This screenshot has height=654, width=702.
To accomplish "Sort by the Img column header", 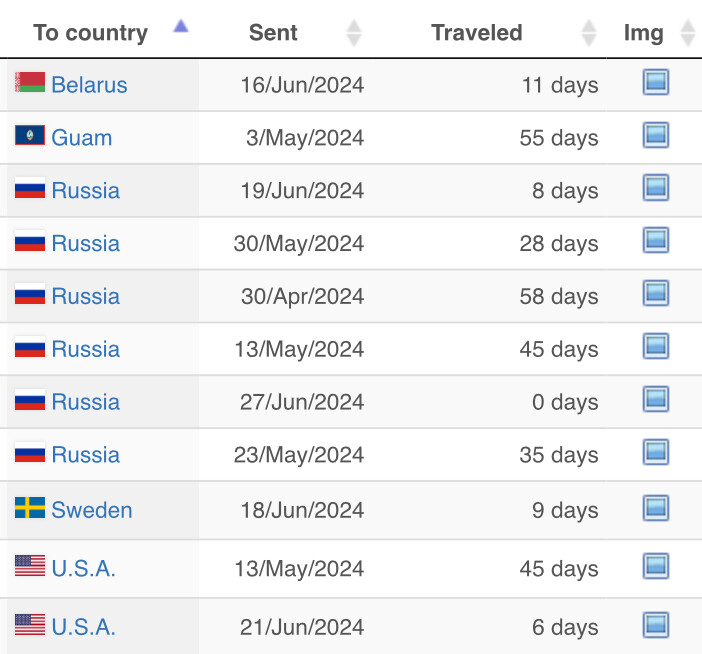I will tap(643, 32).
